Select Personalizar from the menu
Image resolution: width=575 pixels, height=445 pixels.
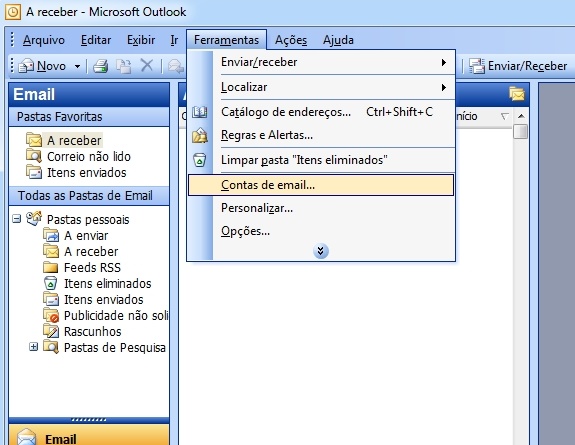pos(321,208)
